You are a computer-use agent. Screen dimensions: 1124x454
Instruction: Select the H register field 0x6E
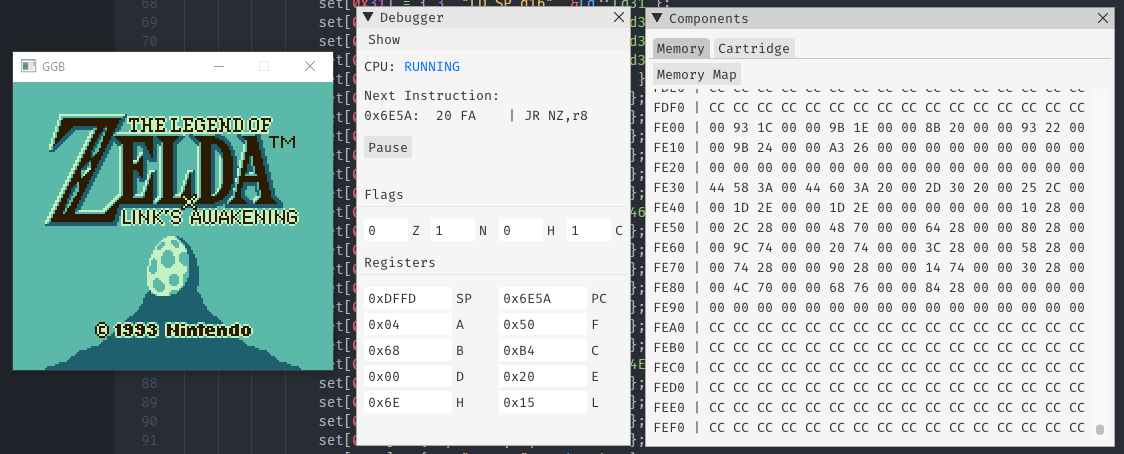point(408,403)
